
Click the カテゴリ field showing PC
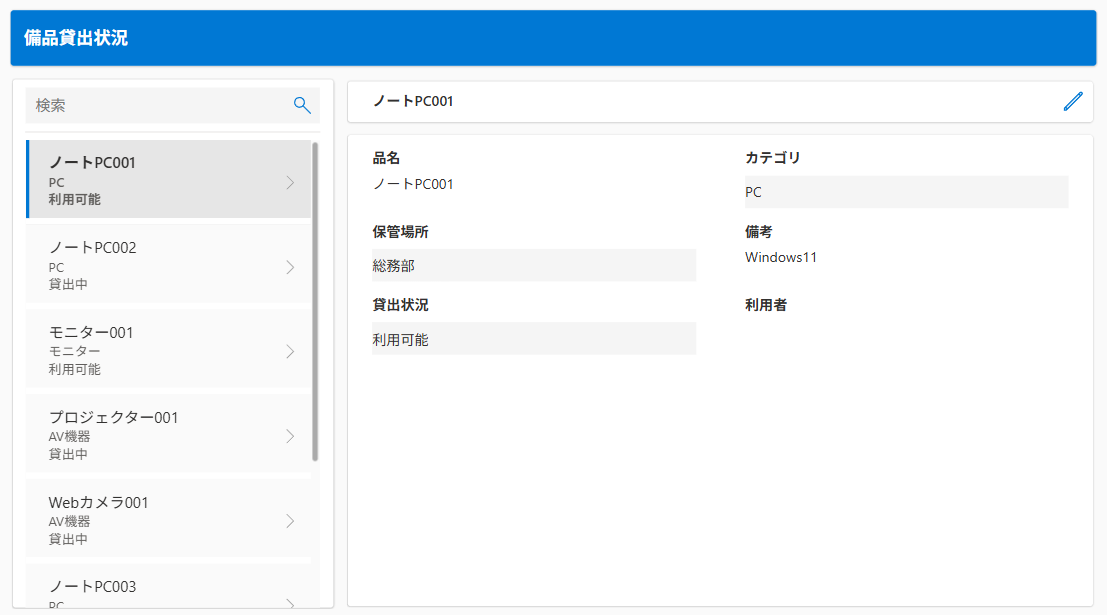click(906, 192)
